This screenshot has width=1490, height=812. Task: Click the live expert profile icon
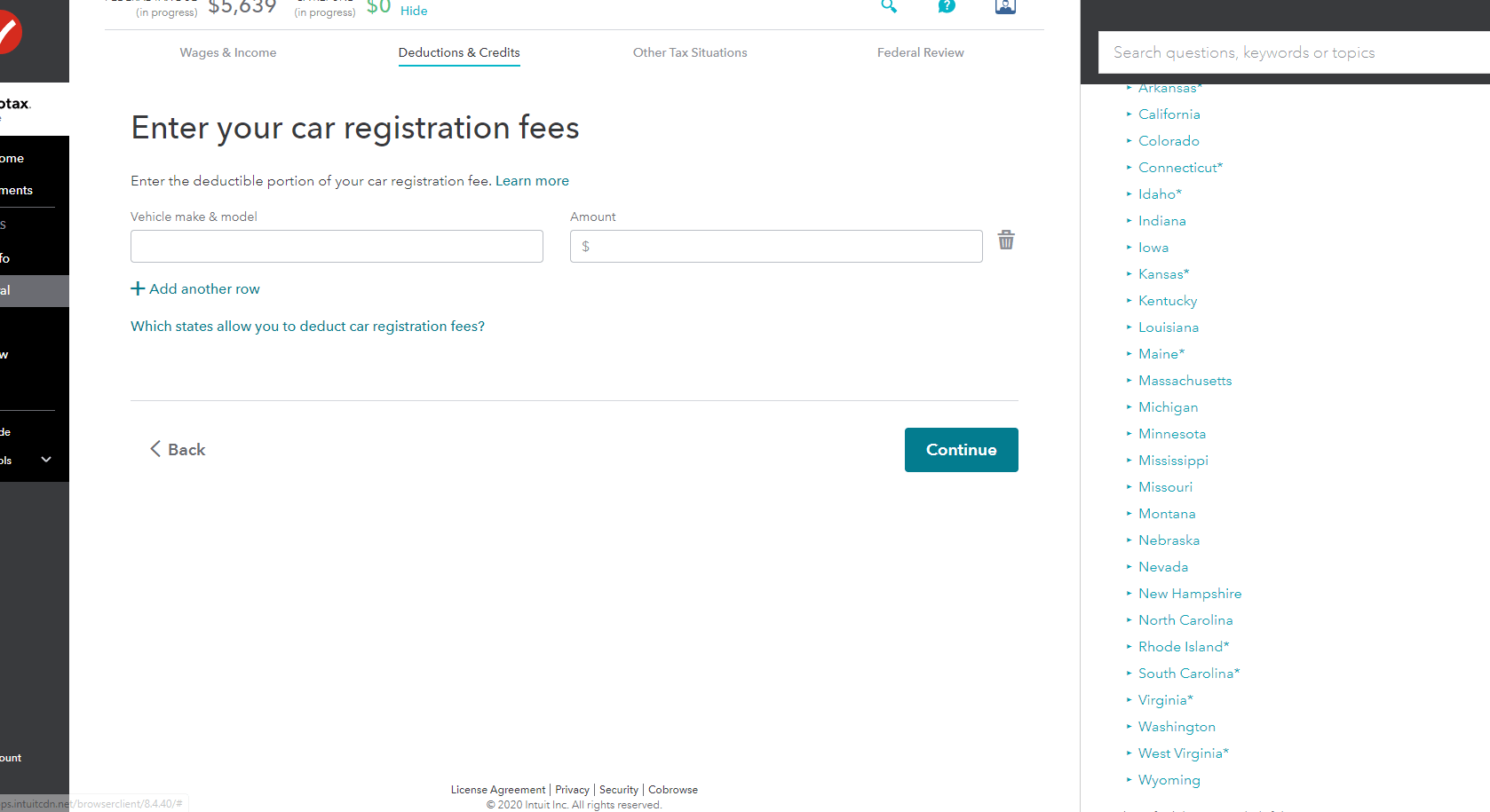(1004, 7)
